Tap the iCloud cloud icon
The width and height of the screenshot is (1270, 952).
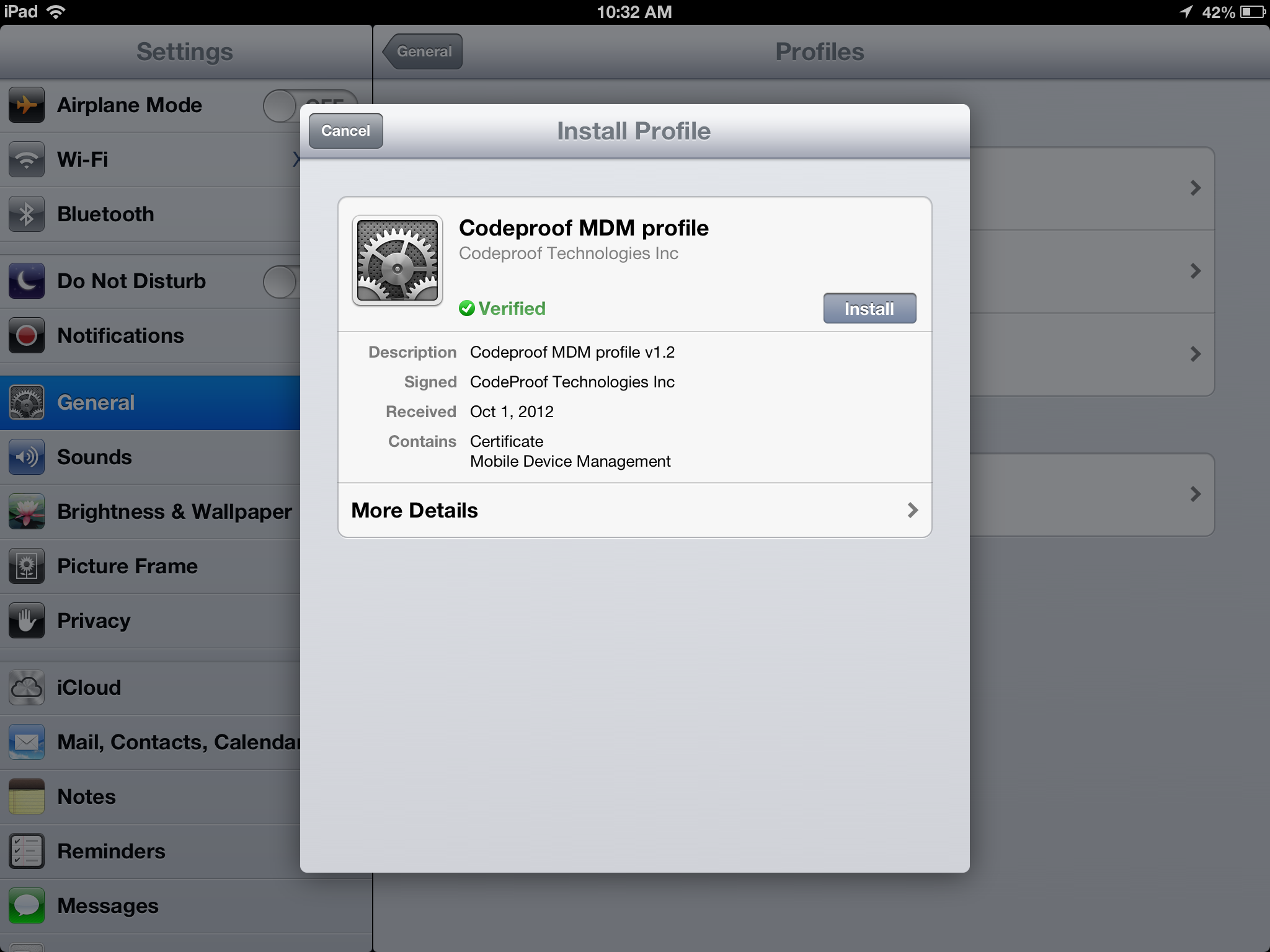click(26, 687)
